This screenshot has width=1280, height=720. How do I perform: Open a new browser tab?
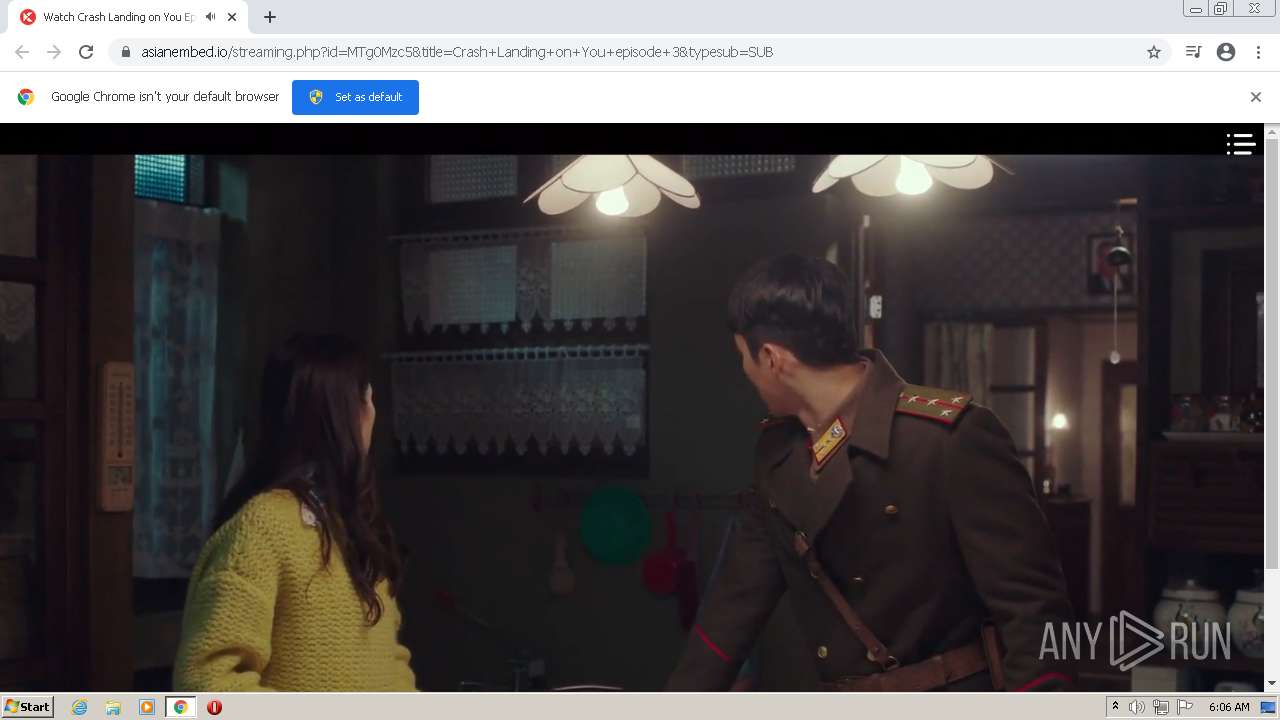pyautogui.click(x=270, y=17)
